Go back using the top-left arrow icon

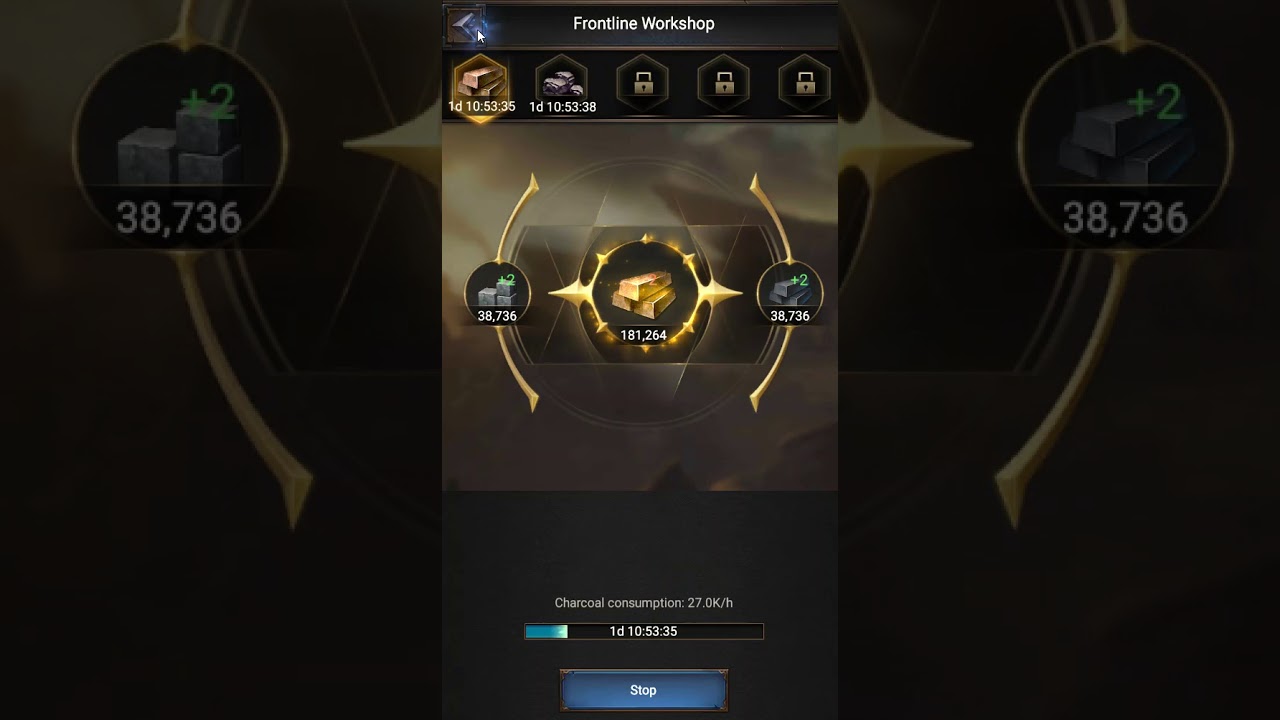click(465, 24)
